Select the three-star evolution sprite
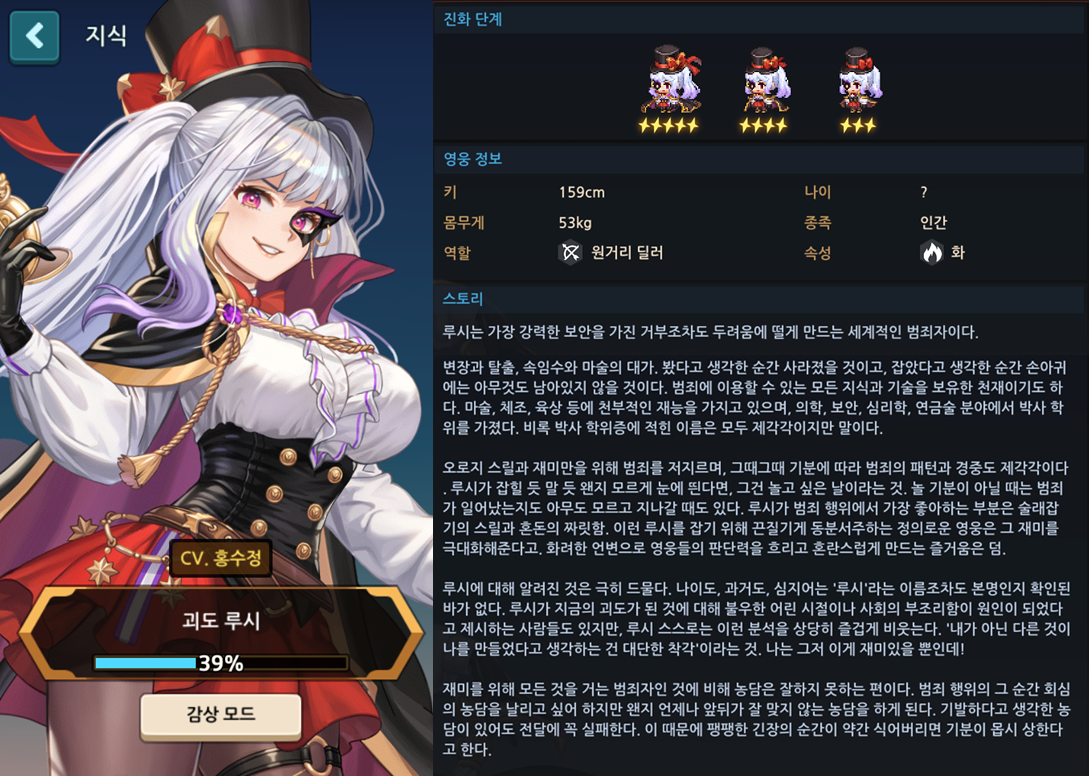 pyautogui.click(x=858, y=81)
